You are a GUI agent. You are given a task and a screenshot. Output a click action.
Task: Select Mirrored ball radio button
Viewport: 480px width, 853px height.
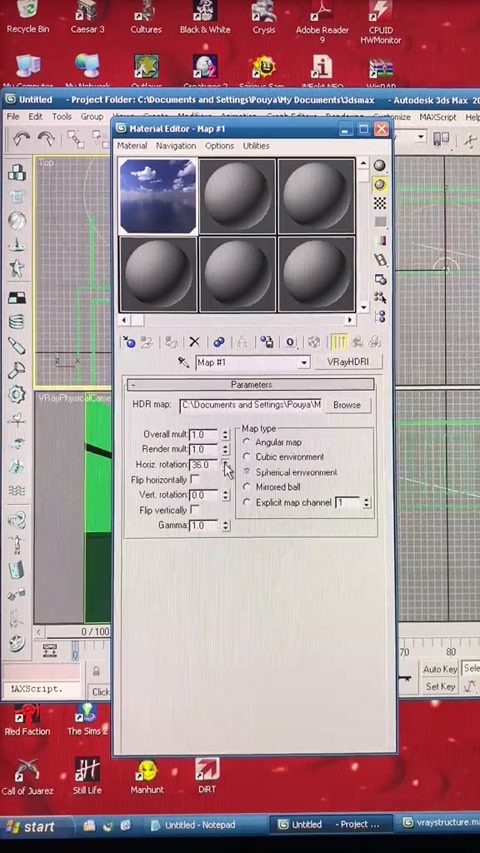pyautogui.click(x=247, y=487)
